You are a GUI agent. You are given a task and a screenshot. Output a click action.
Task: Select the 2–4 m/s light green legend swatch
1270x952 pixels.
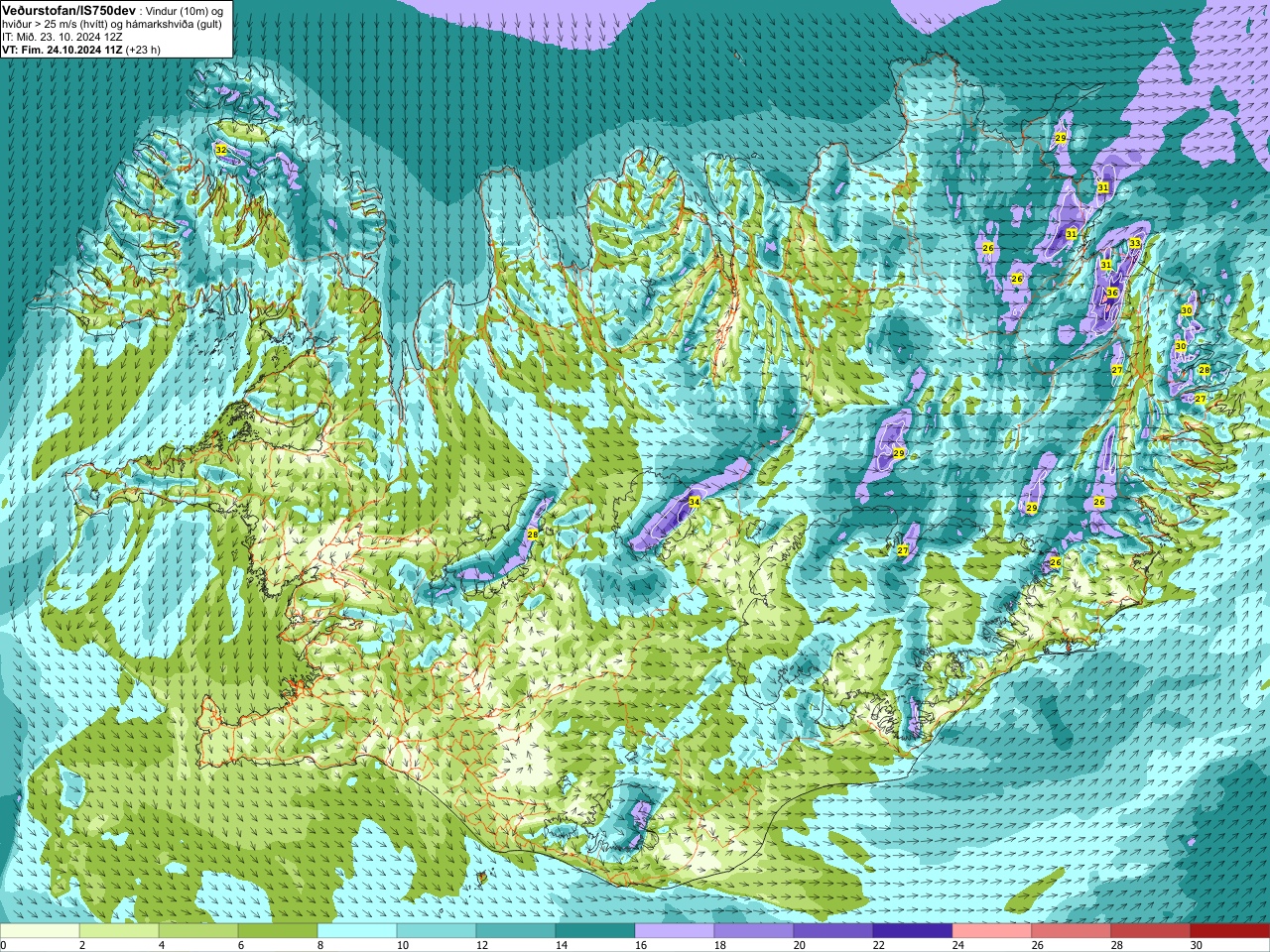point(119,931)
